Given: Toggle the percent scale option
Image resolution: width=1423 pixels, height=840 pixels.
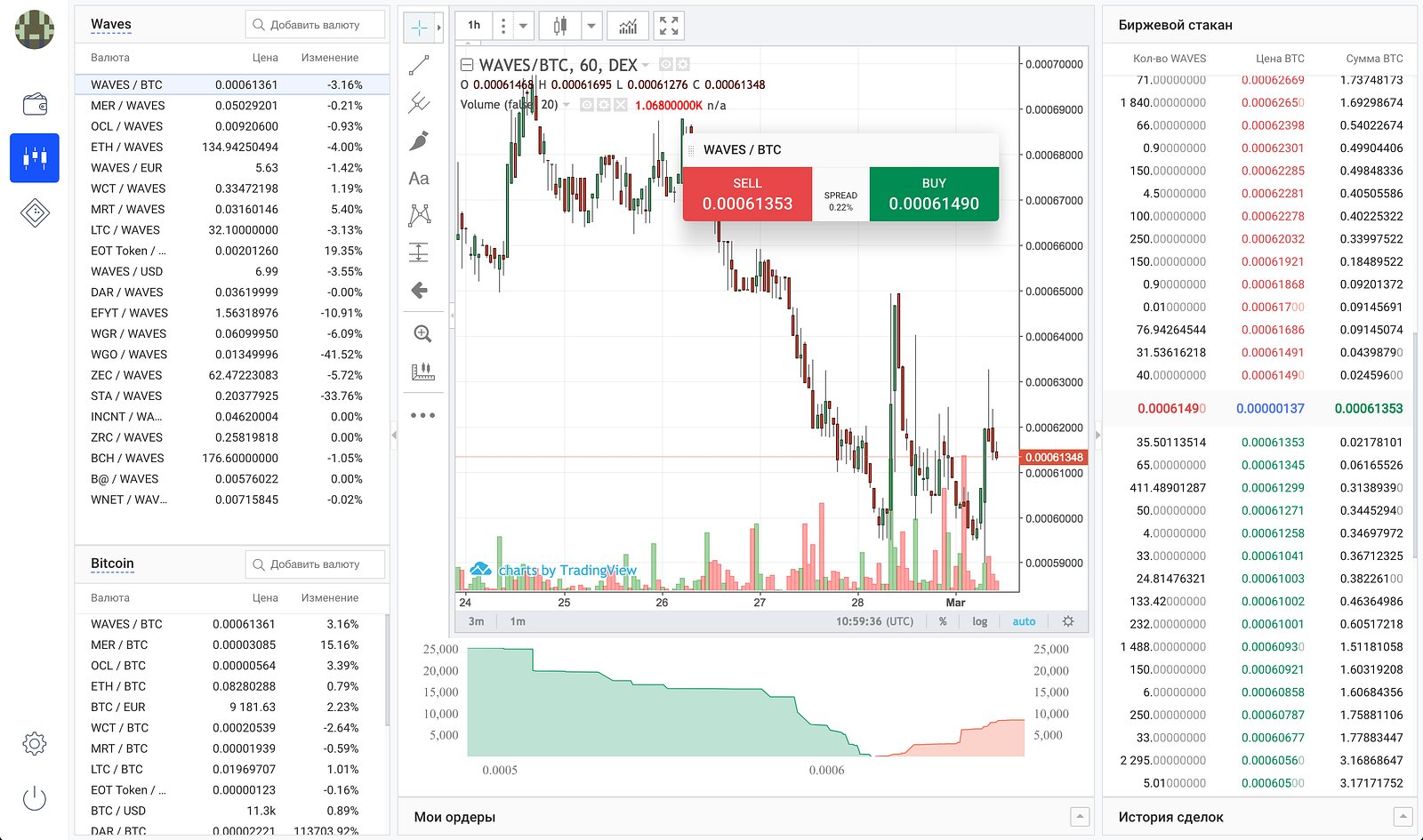Looking at the screenshot, I should [943, 621].
